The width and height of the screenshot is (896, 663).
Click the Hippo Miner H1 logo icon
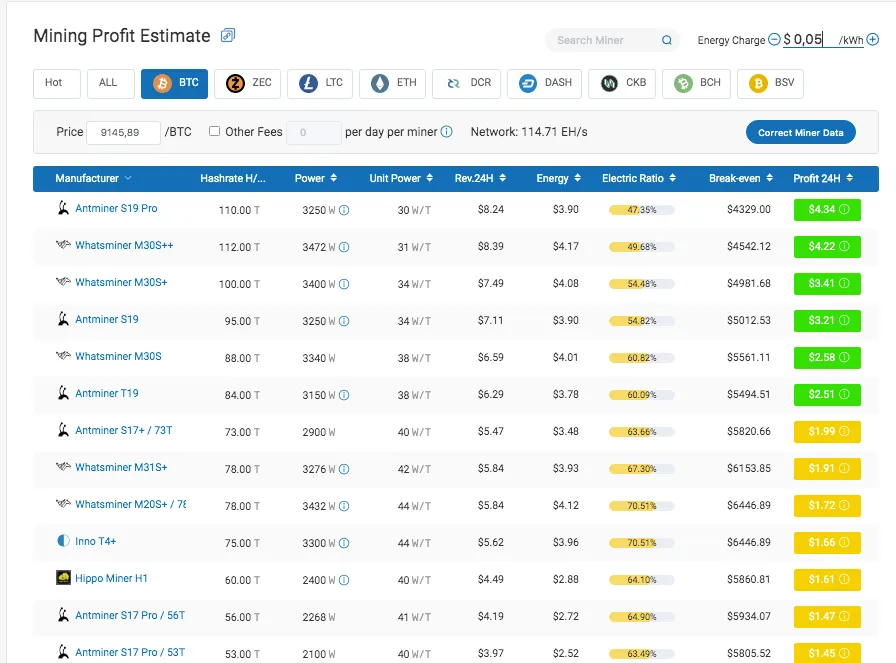(x=63, y=578)
